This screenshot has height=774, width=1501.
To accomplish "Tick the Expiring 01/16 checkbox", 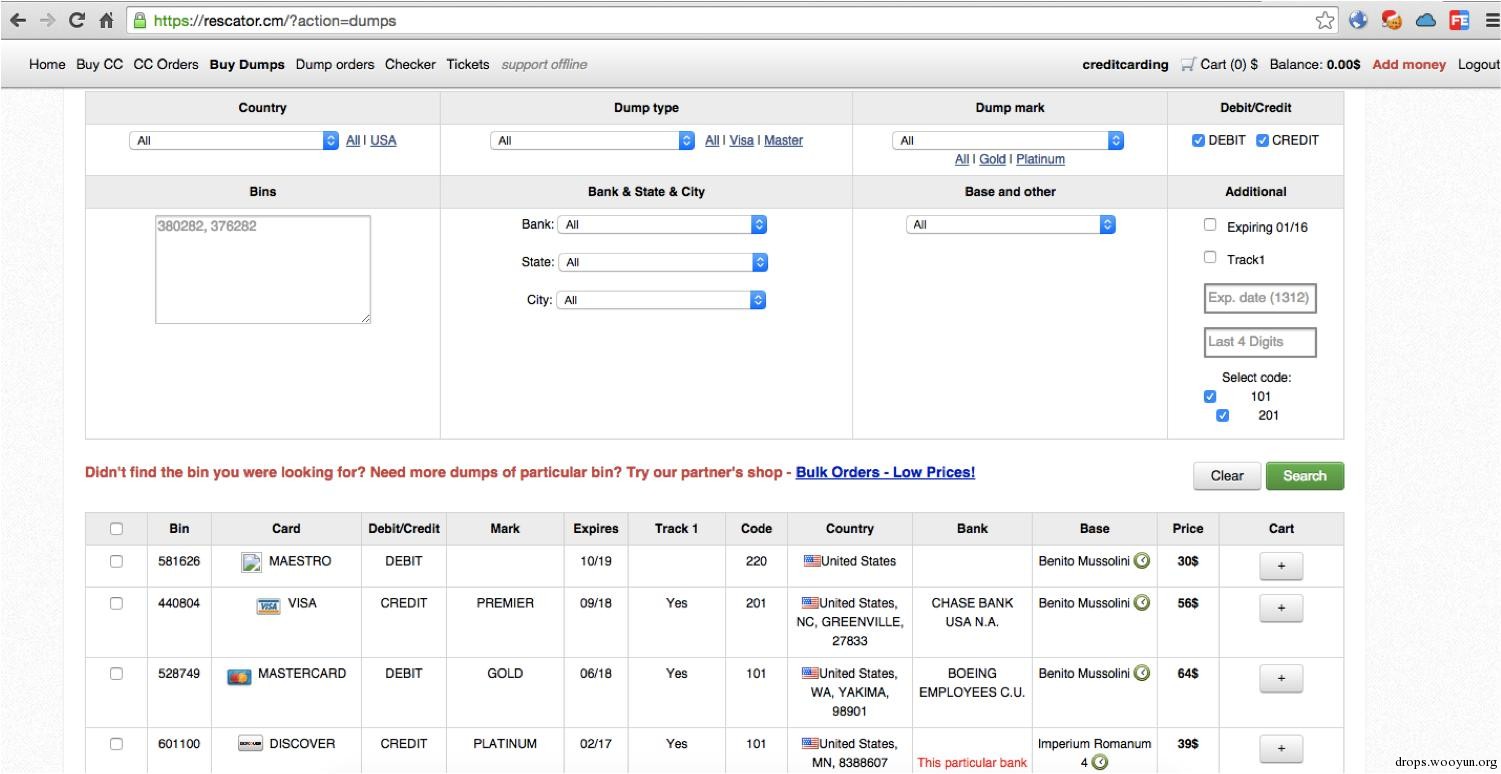I will pos(1210,225).
